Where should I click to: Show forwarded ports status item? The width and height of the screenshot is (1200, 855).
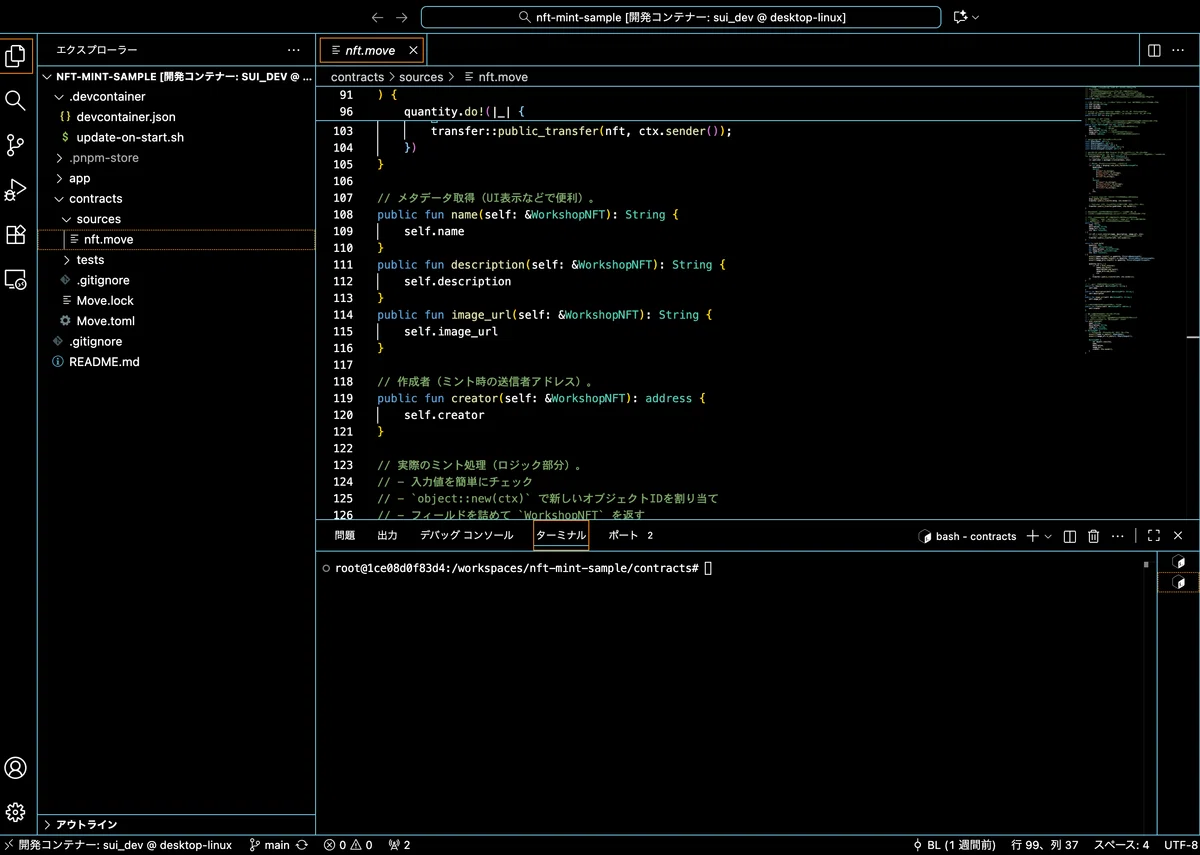coord(399,845)
